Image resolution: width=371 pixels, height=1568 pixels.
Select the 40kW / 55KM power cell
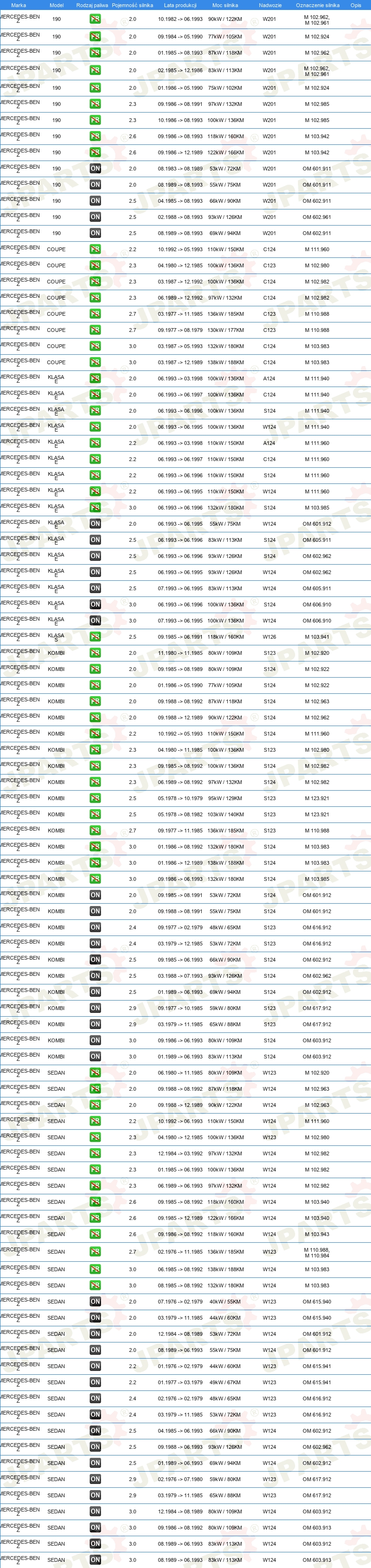pos(225,1302)
